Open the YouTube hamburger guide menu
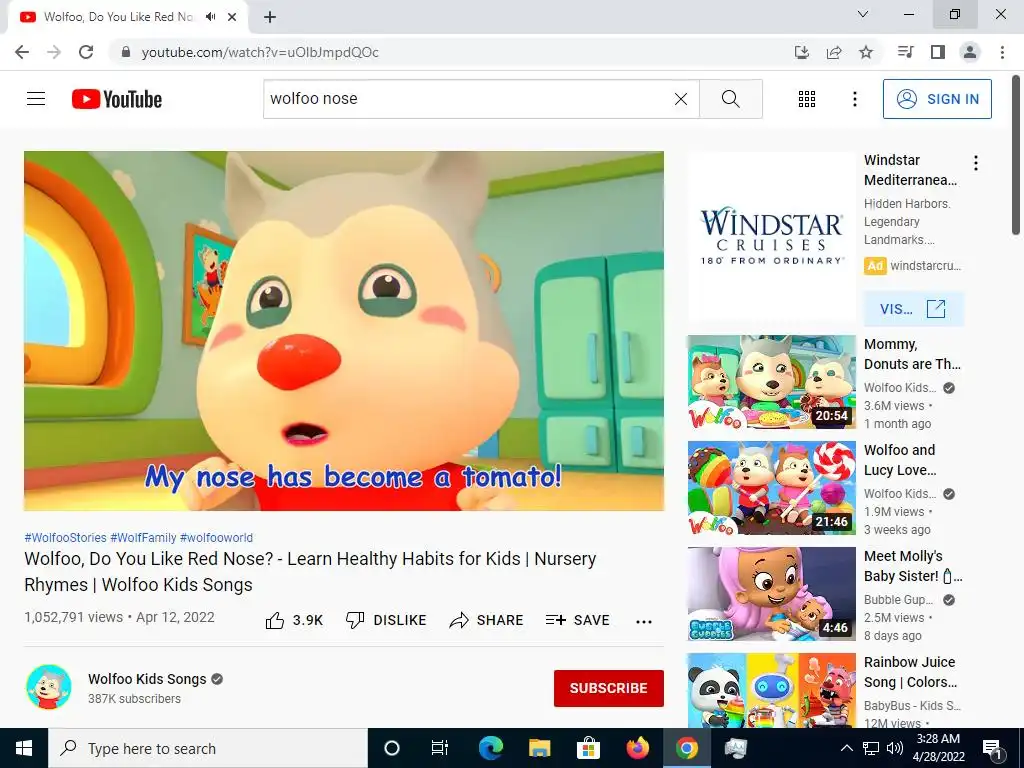 (36, 99)
